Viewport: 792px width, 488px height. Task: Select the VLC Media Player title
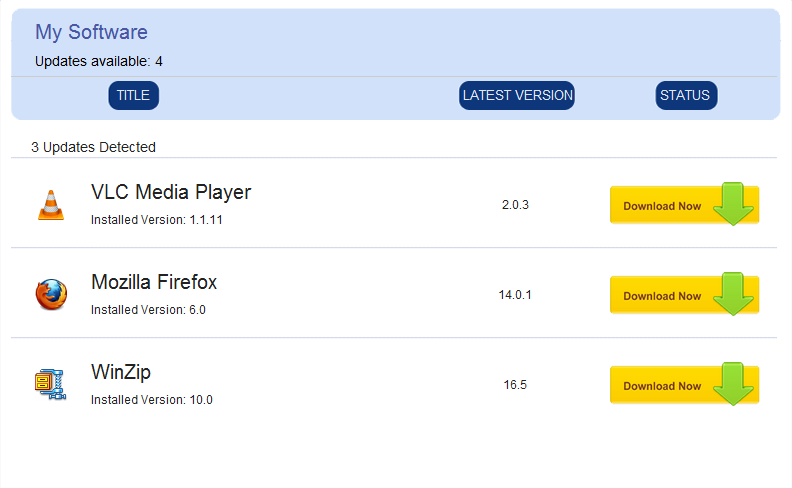pyautogui.click(x=171, y=192)
